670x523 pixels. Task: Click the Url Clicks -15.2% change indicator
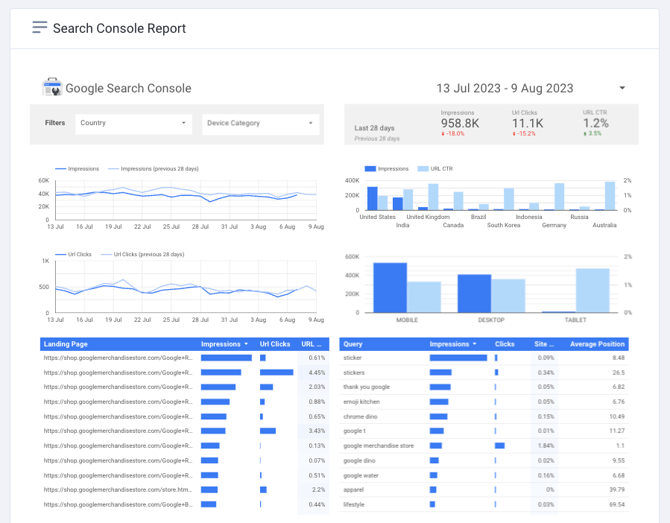click(524, 134)
